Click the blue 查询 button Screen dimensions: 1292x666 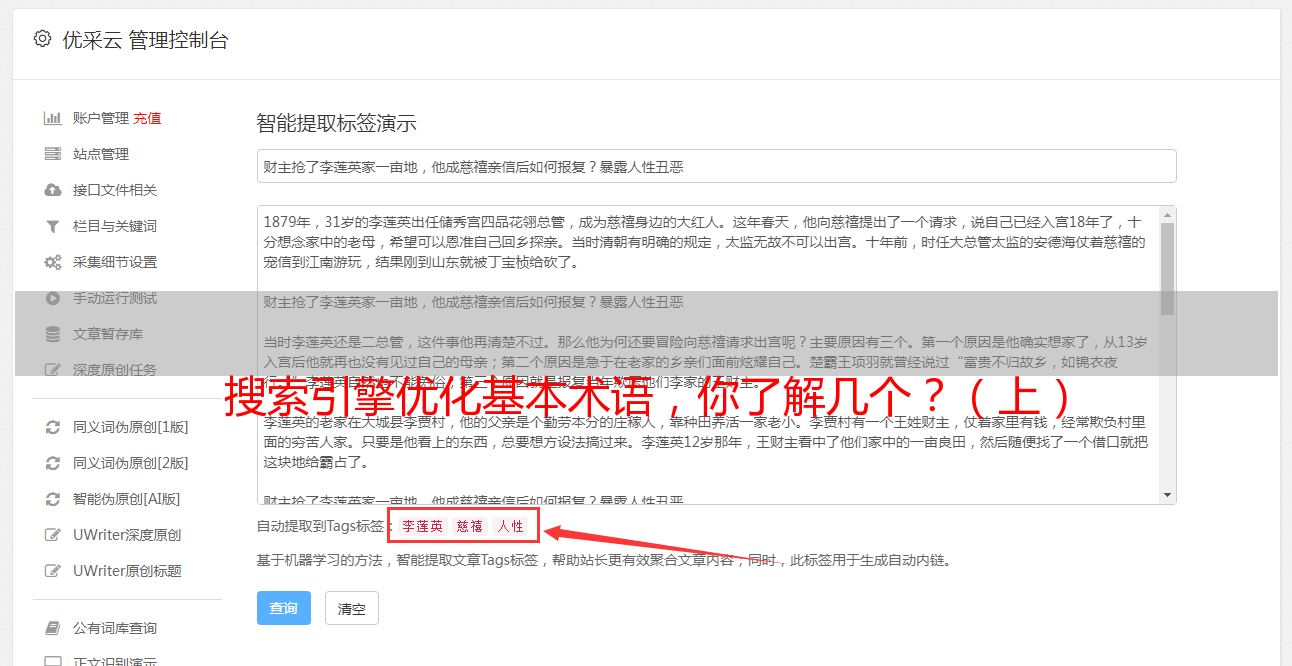coord(284,608)
